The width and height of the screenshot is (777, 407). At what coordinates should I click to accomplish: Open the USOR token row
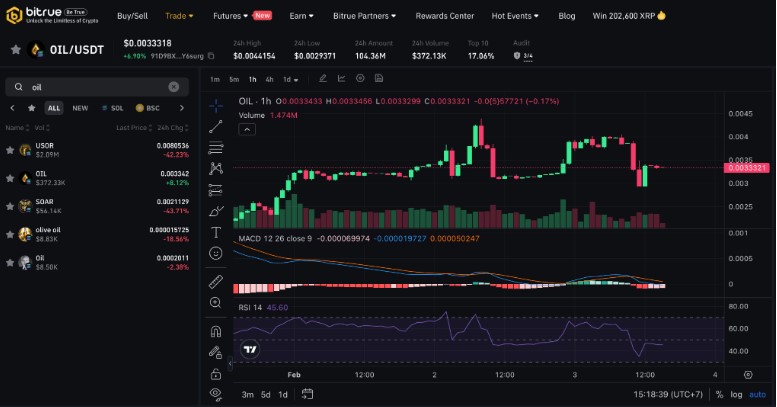pyautogui.click(x=97, y=150)
